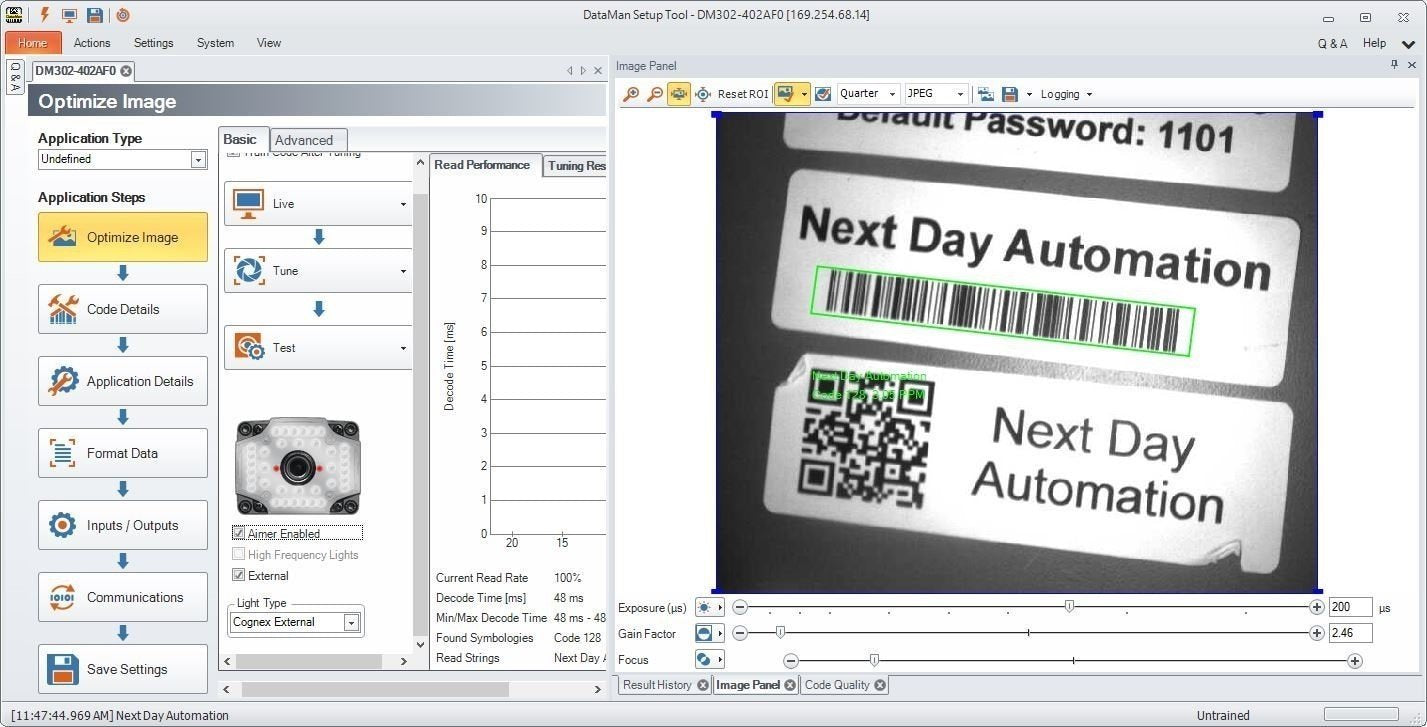Decrease exposure with the minus button
This screenshot has height=727, width=1427.
point(740,607)
